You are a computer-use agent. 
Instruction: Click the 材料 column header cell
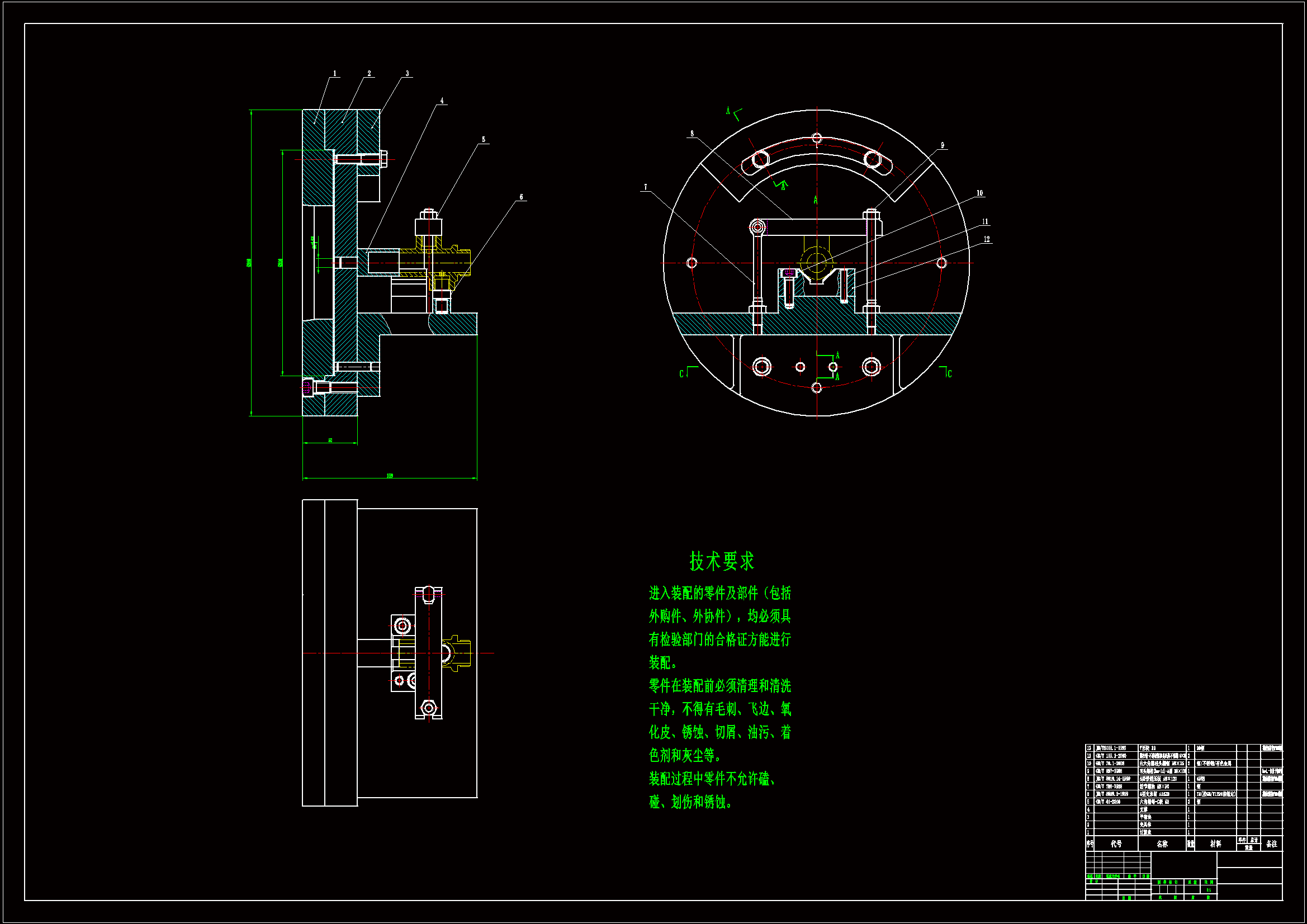pos(1215,844)
